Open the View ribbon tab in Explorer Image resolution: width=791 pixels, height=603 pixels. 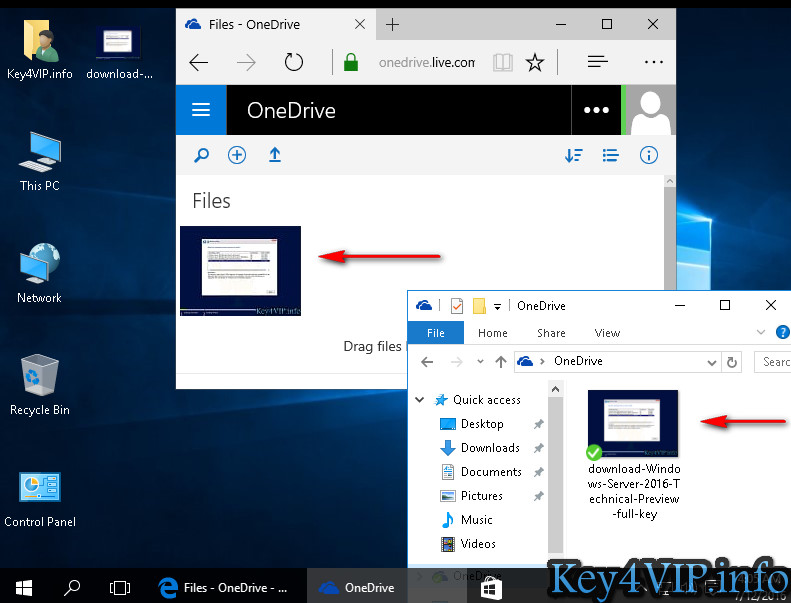click(x=607, y=333)
